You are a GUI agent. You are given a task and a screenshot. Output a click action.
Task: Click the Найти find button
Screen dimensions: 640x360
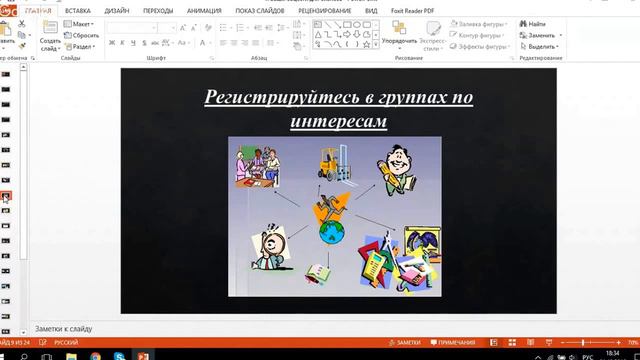[x=533, y=24]
